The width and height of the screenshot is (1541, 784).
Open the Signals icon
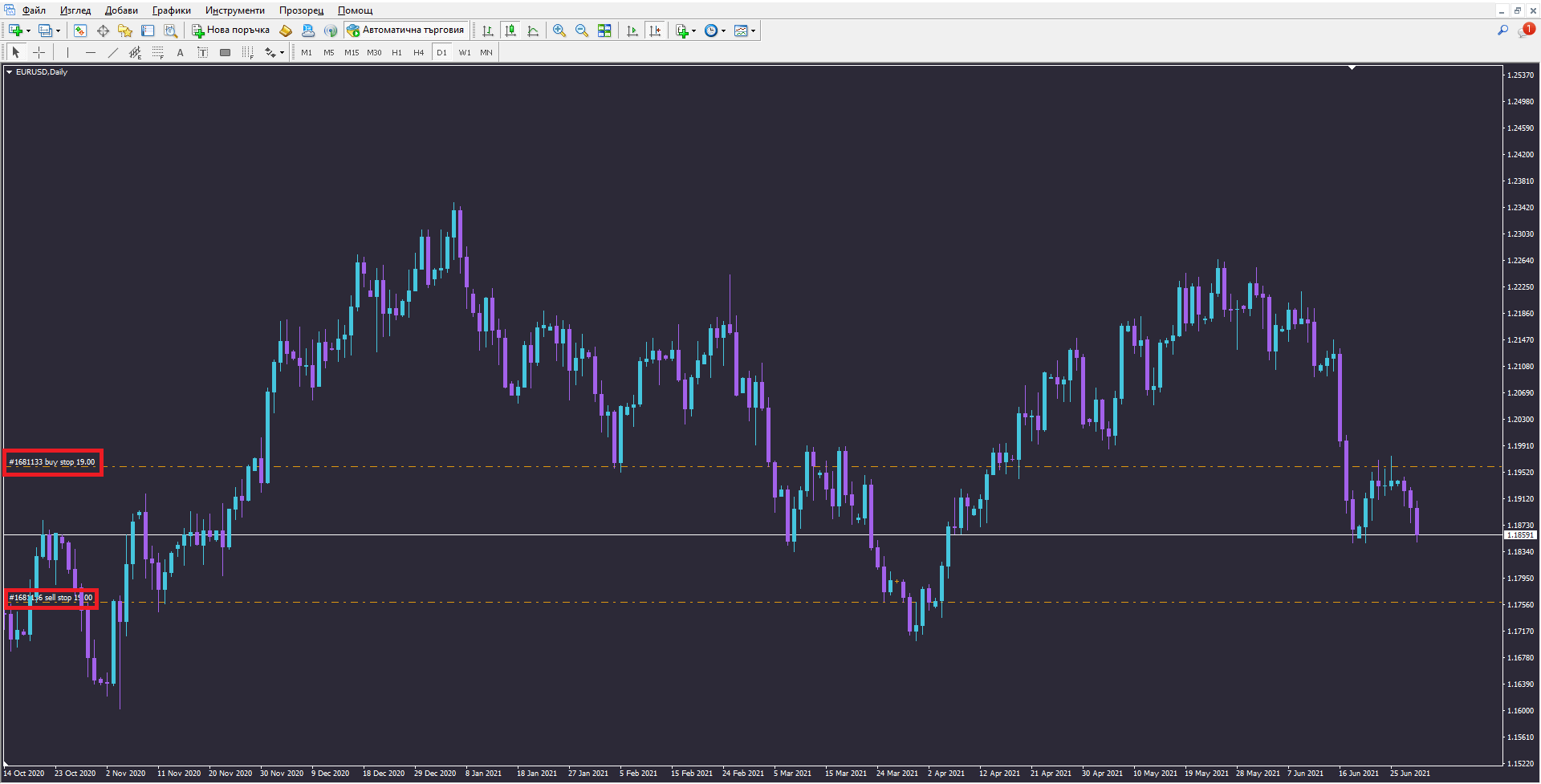coord(331,30)
